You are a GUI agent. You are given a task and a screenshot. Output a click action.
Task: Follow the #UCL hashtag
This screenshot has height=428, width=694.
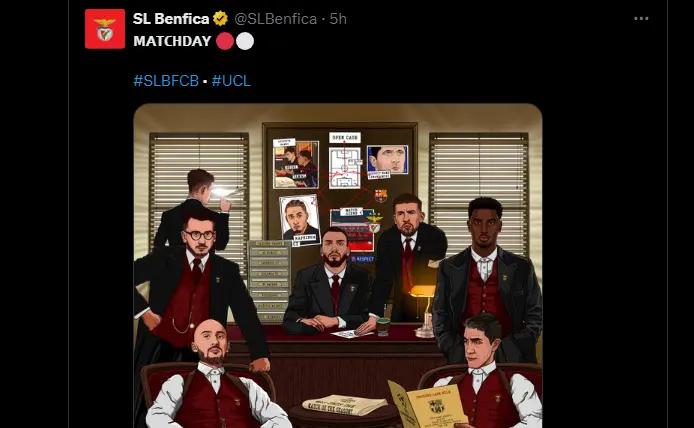(x=231, y=80)
